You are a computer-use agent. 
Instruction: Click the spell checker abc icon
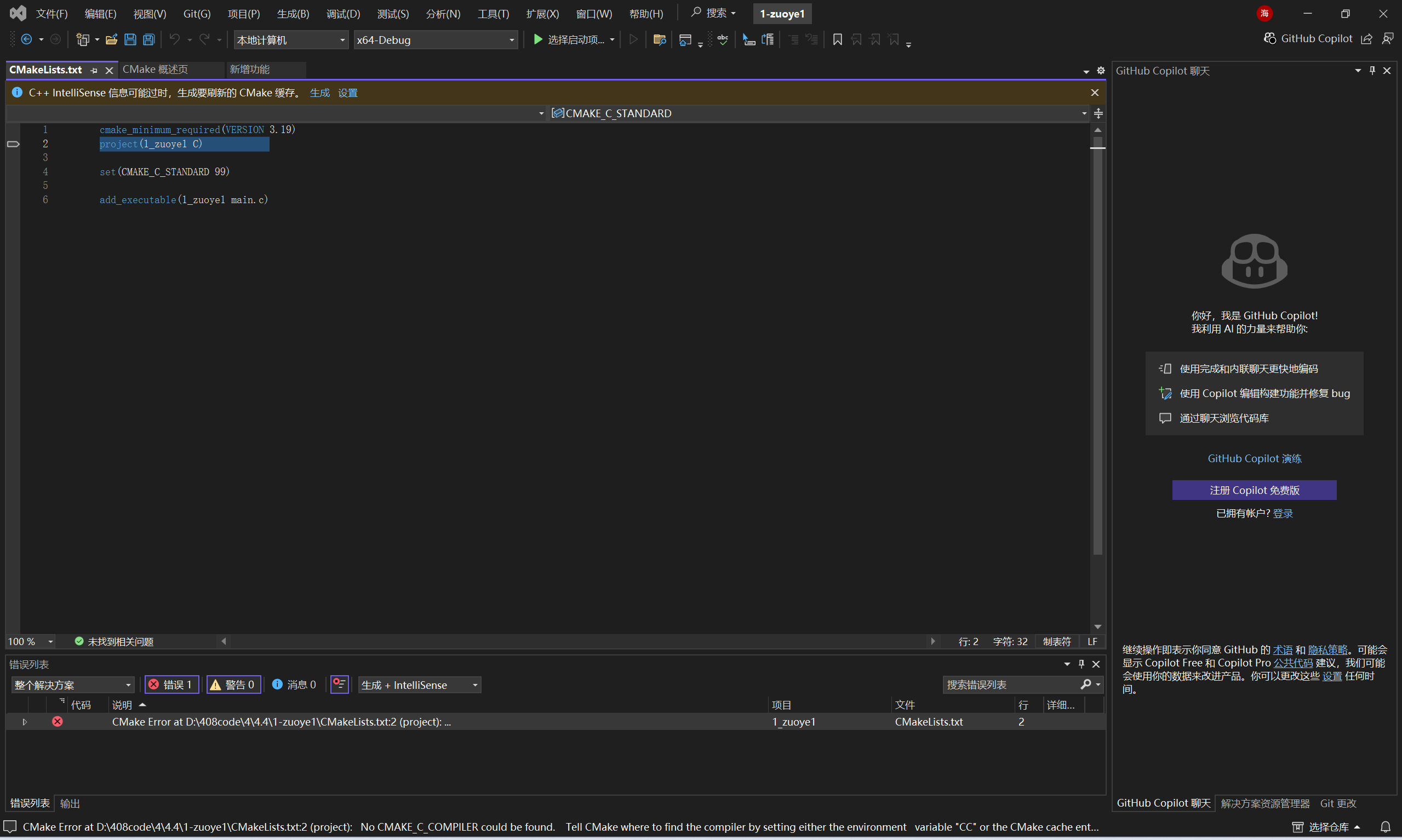[x=723, y=39]
